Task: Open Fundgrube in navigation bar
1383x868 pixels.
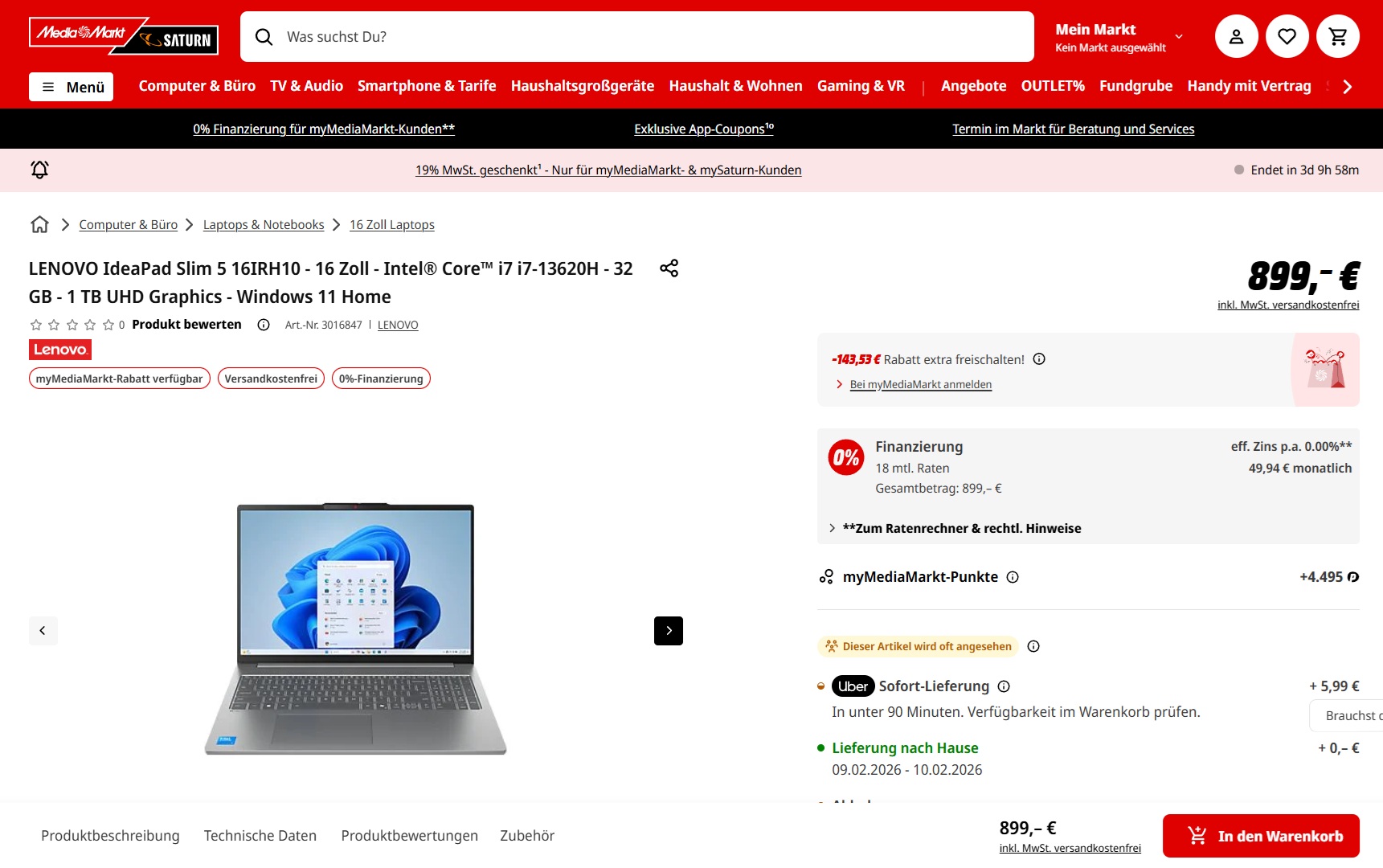Action: [x=1135, y=86]
